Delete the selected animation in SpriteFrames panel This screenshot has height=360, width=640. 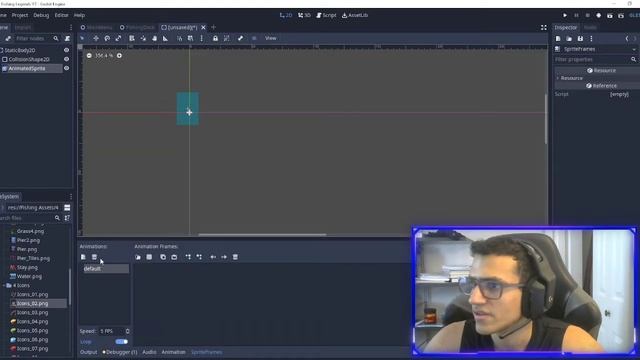coord(94,257)
